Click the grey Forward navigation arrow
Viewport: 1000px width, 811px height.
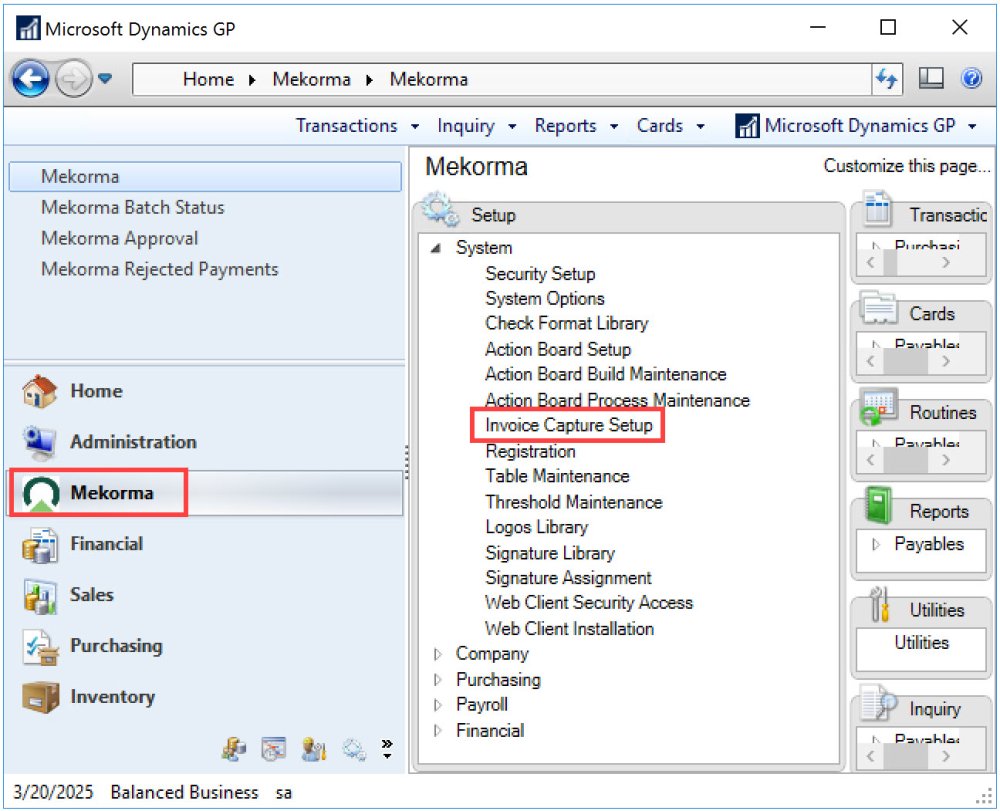pos(73,79)
